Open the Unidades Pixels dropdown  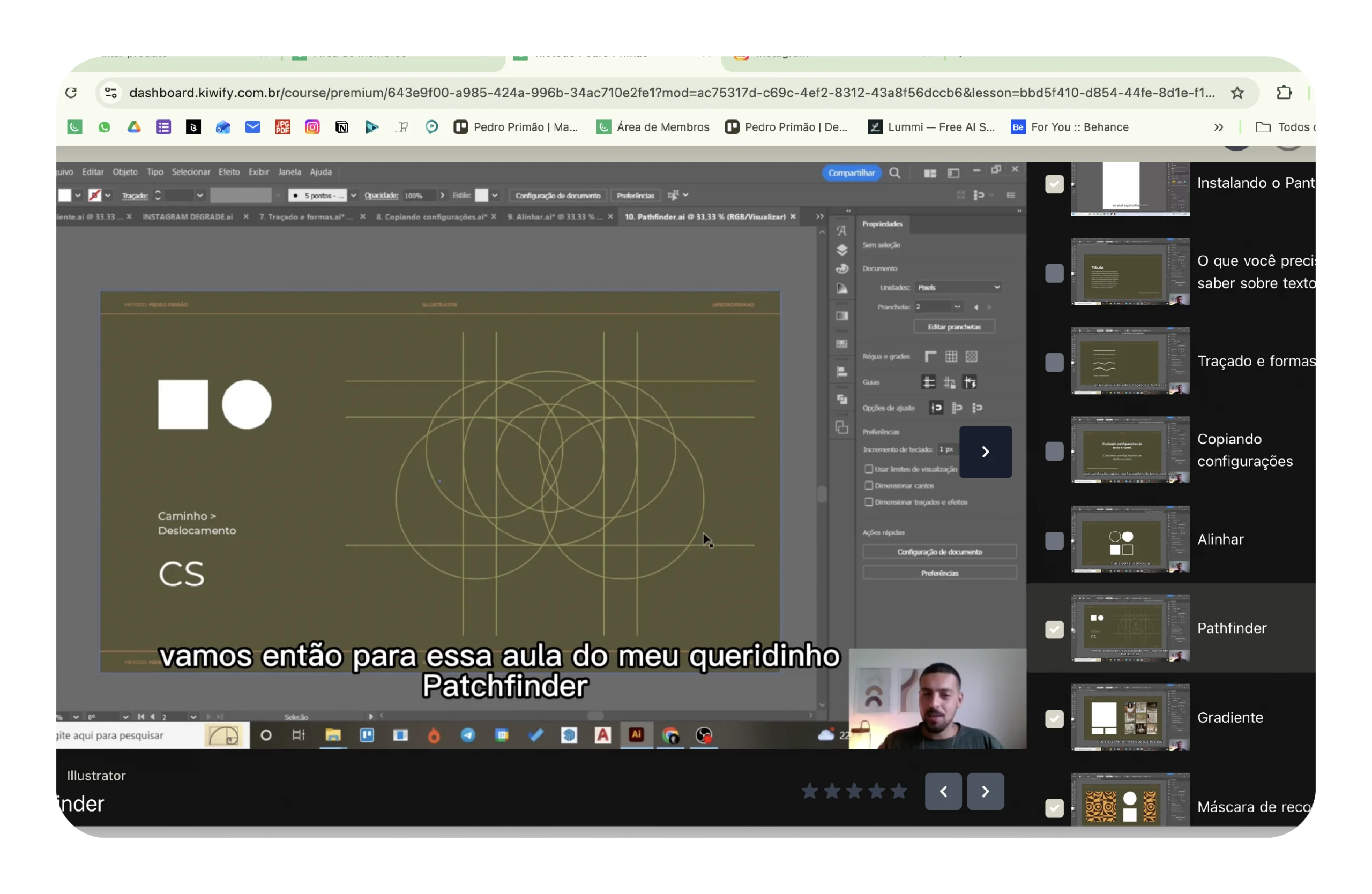click(x=958, y=288)
